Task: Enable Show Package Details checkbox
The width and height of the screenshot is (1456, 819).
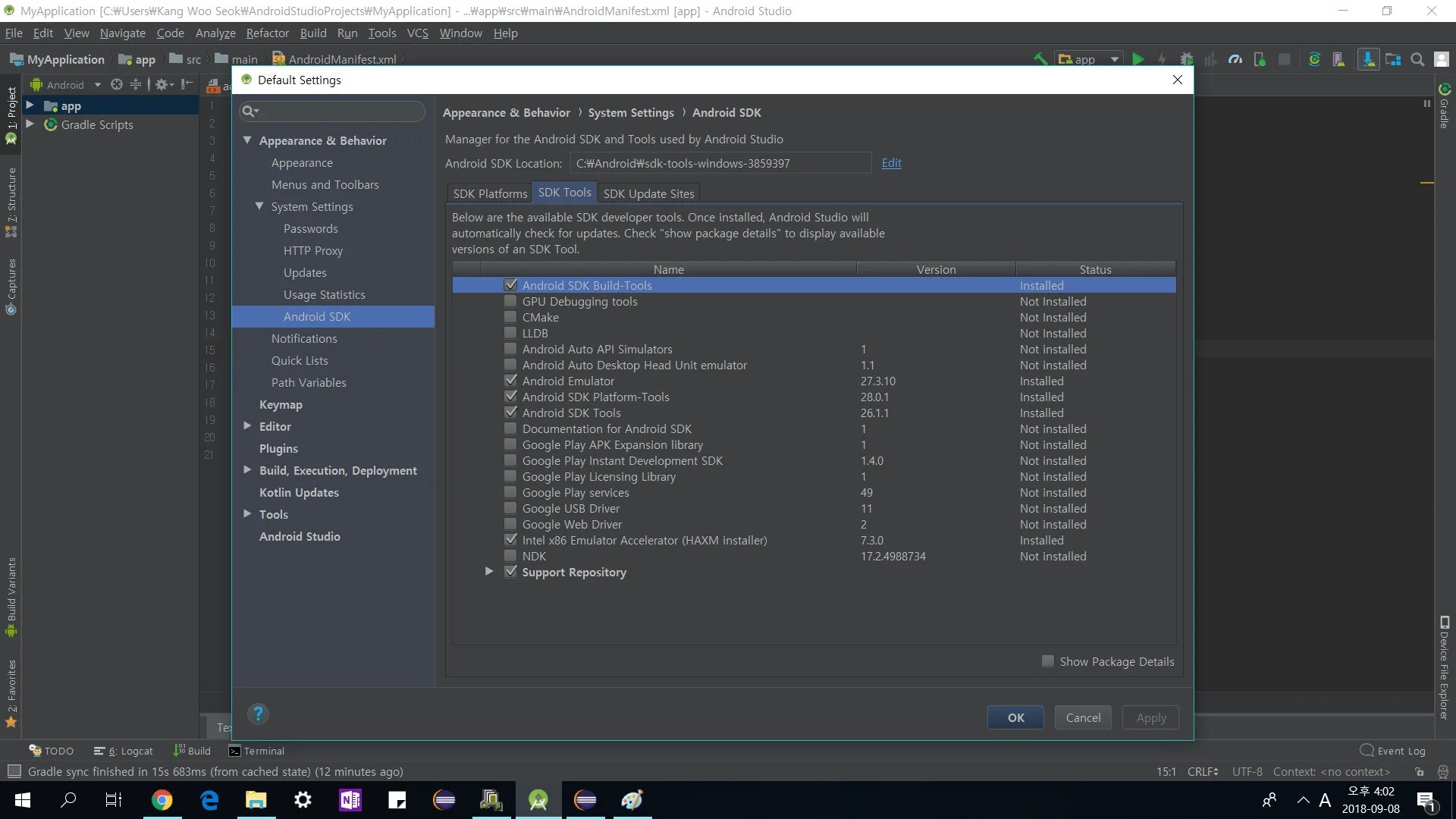Action: coord(1048,661)
